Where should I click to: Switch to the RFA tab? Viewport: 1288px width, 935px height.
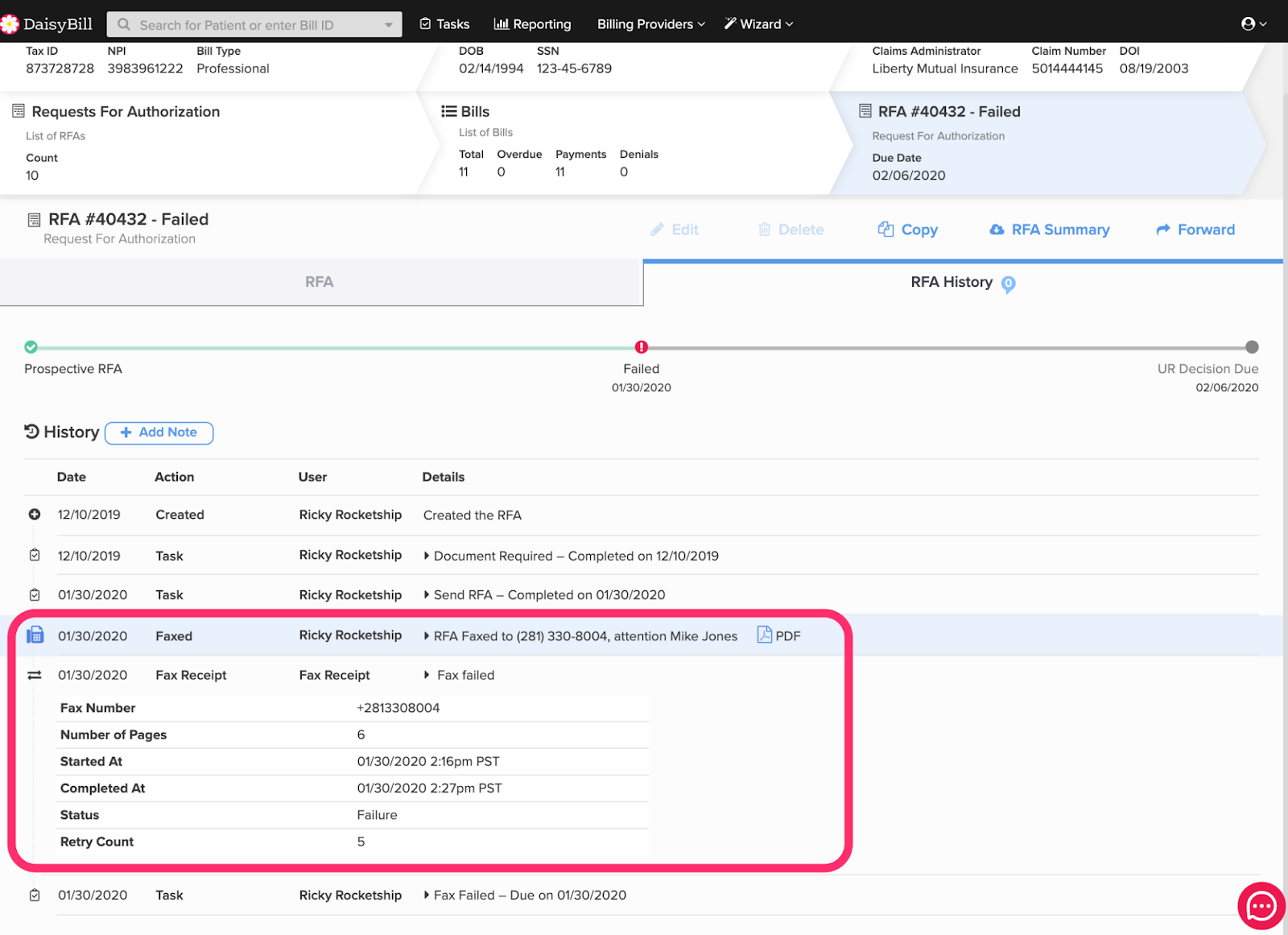tap(321, 283)
